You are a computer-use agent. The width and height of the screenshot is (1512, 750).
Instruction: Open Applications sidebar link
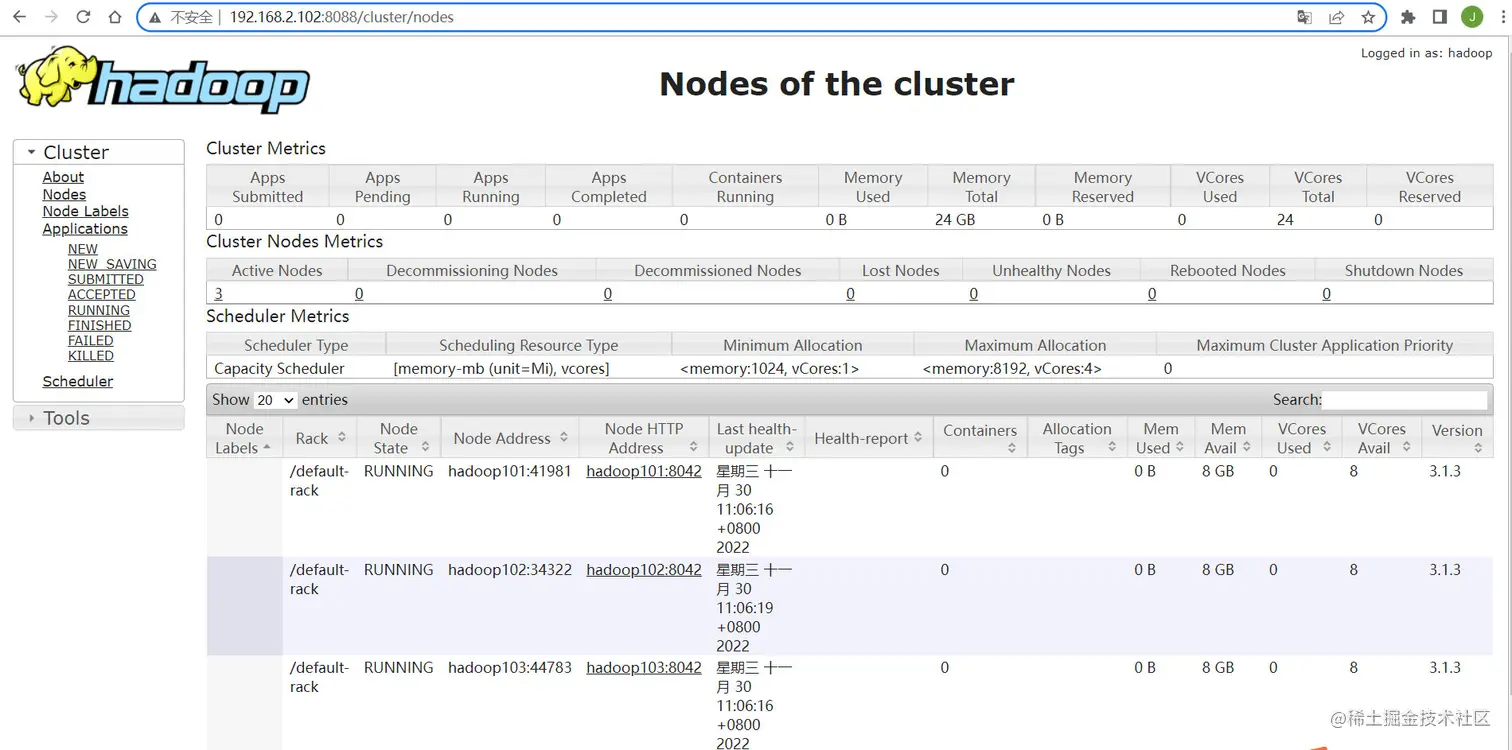click(85, 228)
